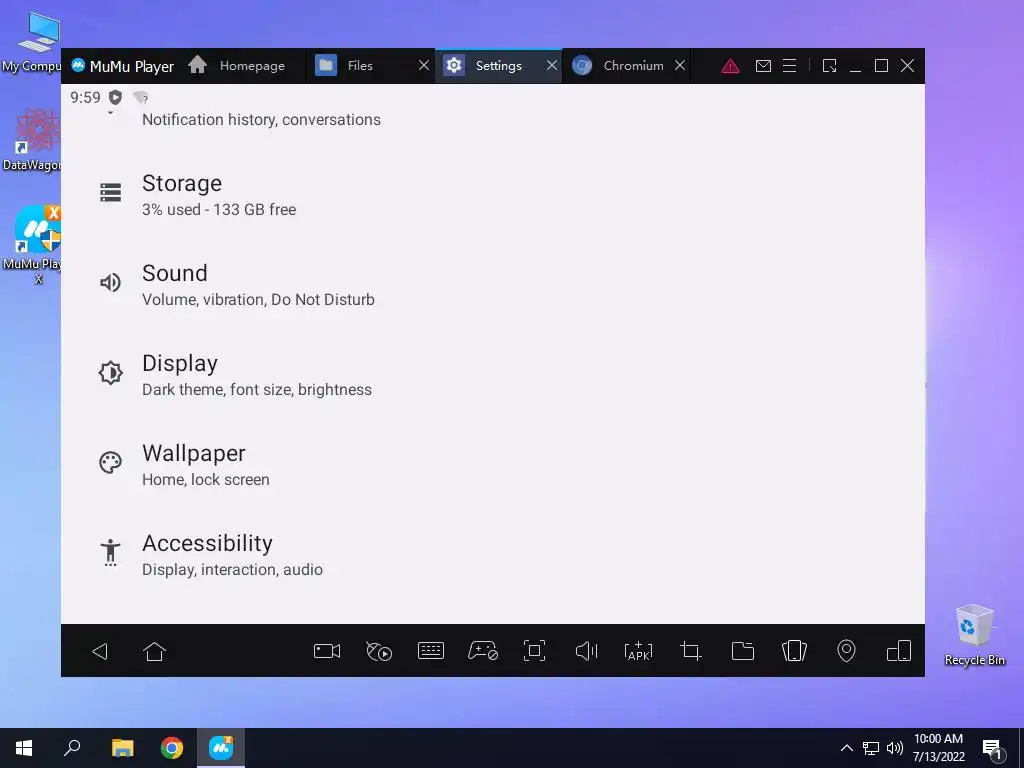
Task: Open Accessibility settings
Action: [x=493, y=555]
